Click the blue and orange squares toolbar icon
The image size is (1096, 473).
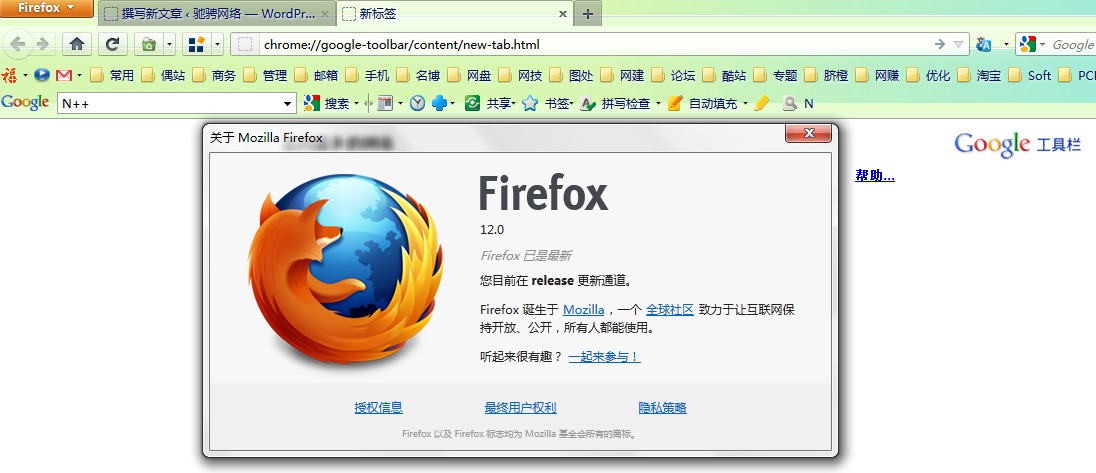[x=196, y=45]
